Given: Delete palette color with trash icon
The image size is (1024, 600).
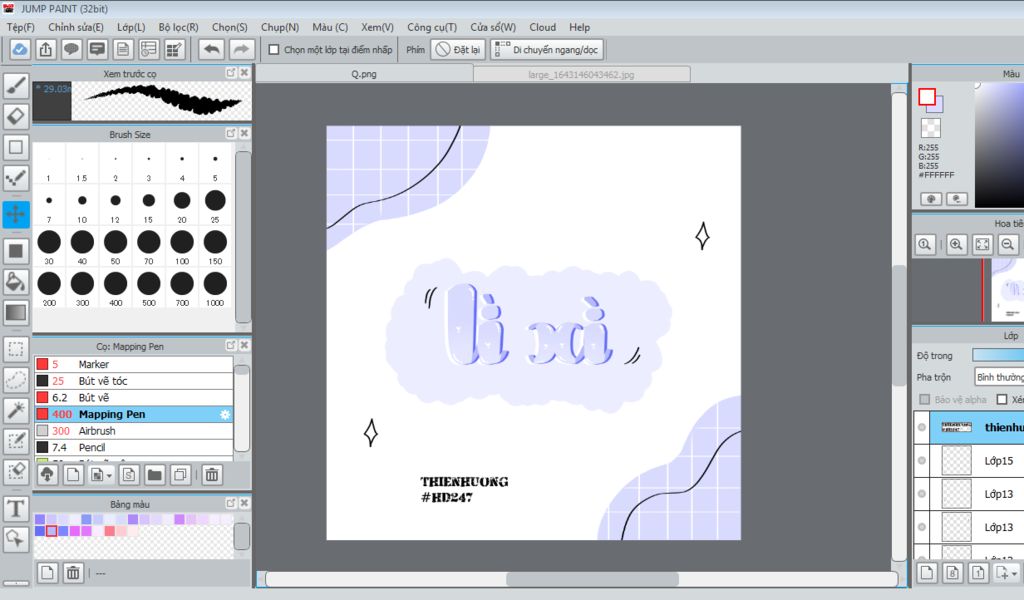Looking at the screenshot, I should point(73,573).
